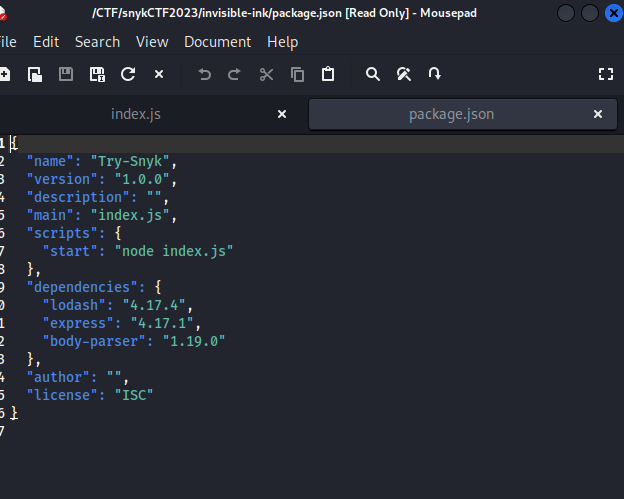Reload the document using toolbar icon

tap(128, 74)
